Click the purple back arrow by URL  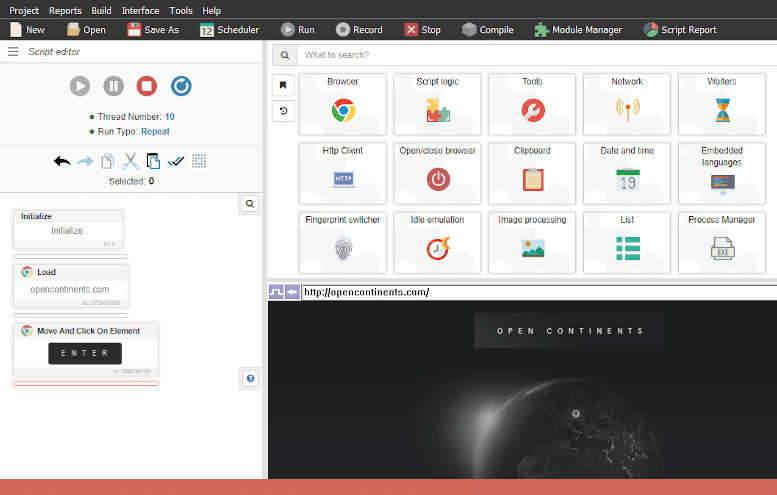tap(292, 292)
